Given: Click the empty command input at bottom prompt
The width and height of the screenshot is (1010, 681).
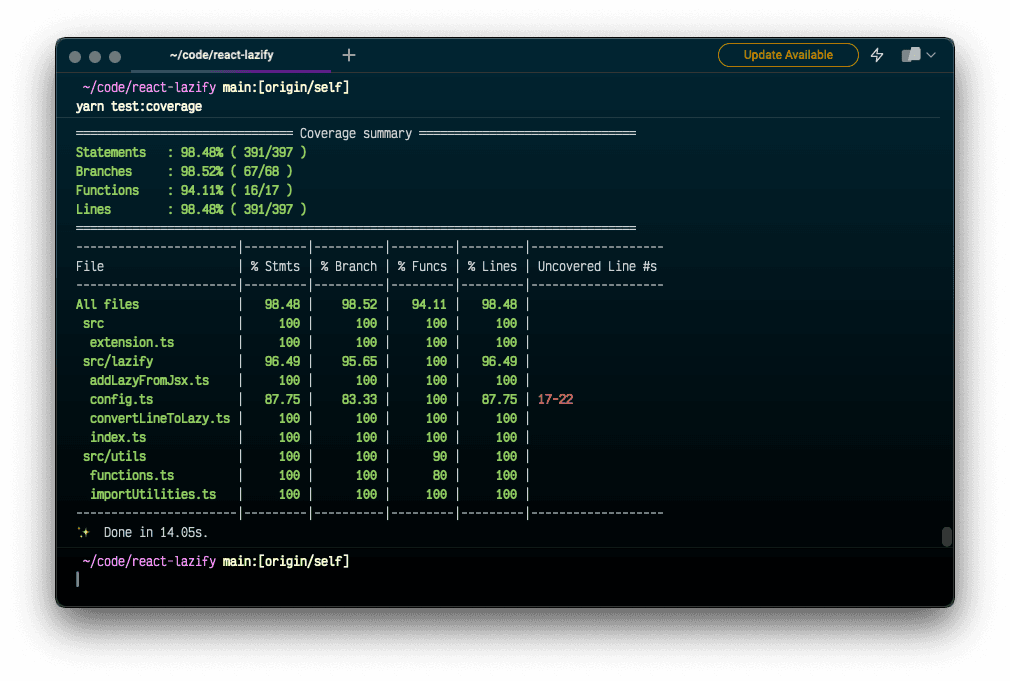Looking at the screenshot, I should pos(300,580).
